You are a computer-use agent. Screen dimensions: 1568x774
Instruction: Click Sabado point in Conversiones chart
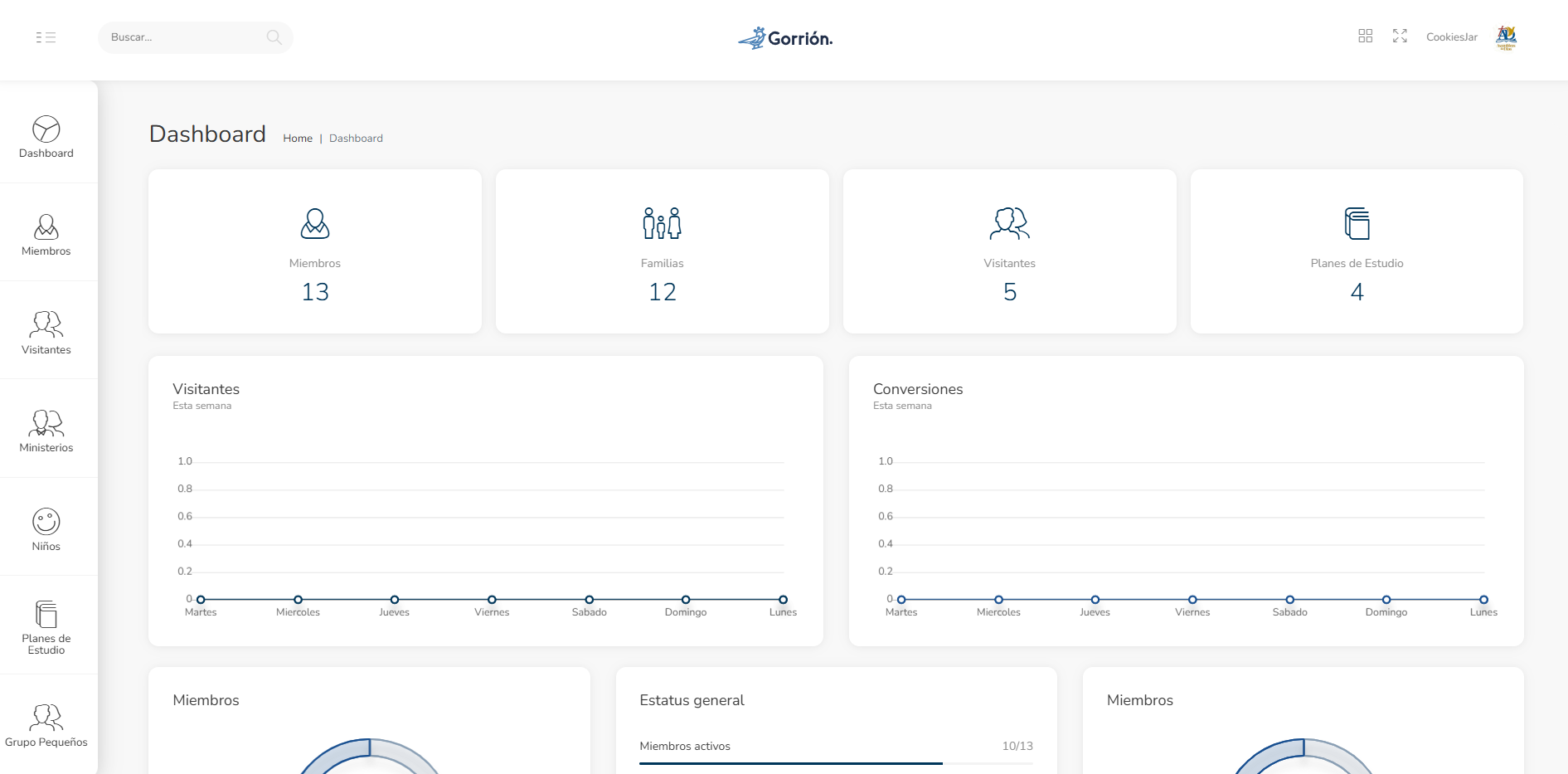[x=1290, y=600]
